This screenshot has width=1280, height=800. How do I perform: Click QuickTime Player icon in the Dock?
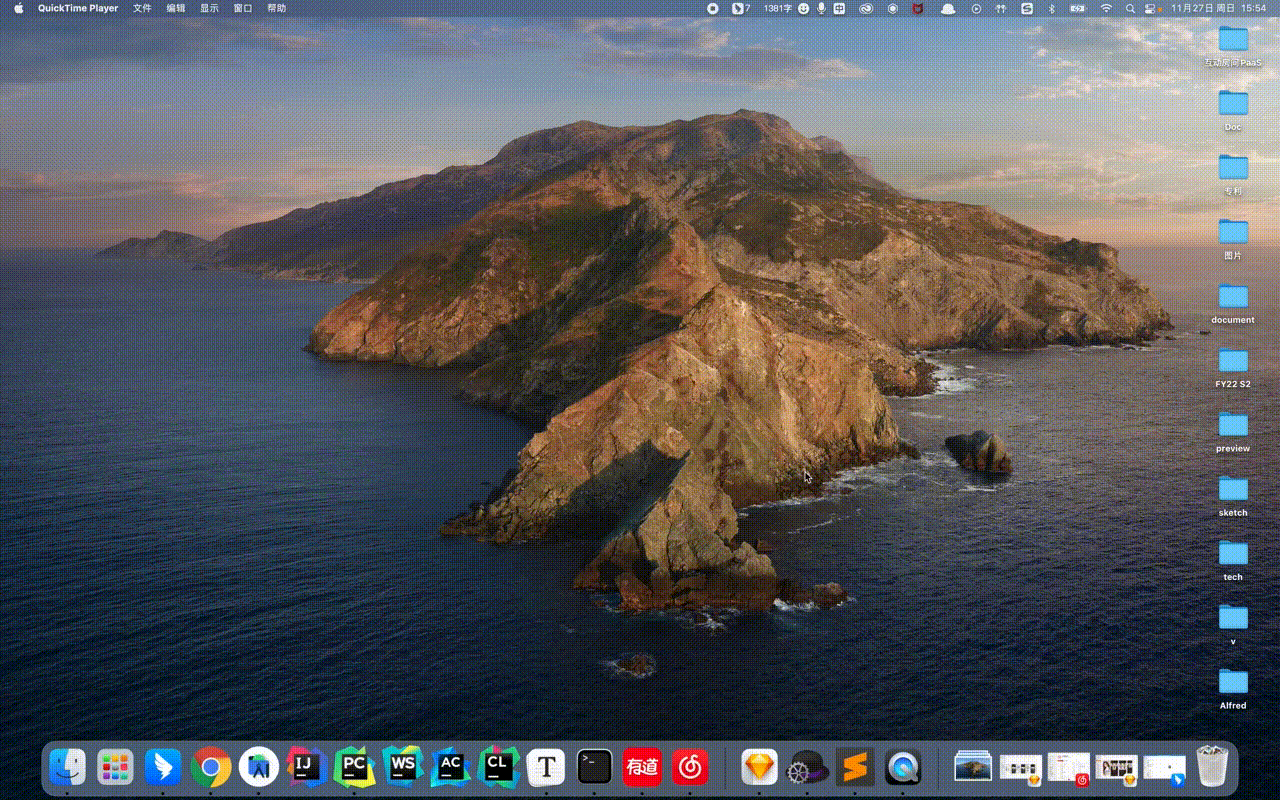coord(903,767)
